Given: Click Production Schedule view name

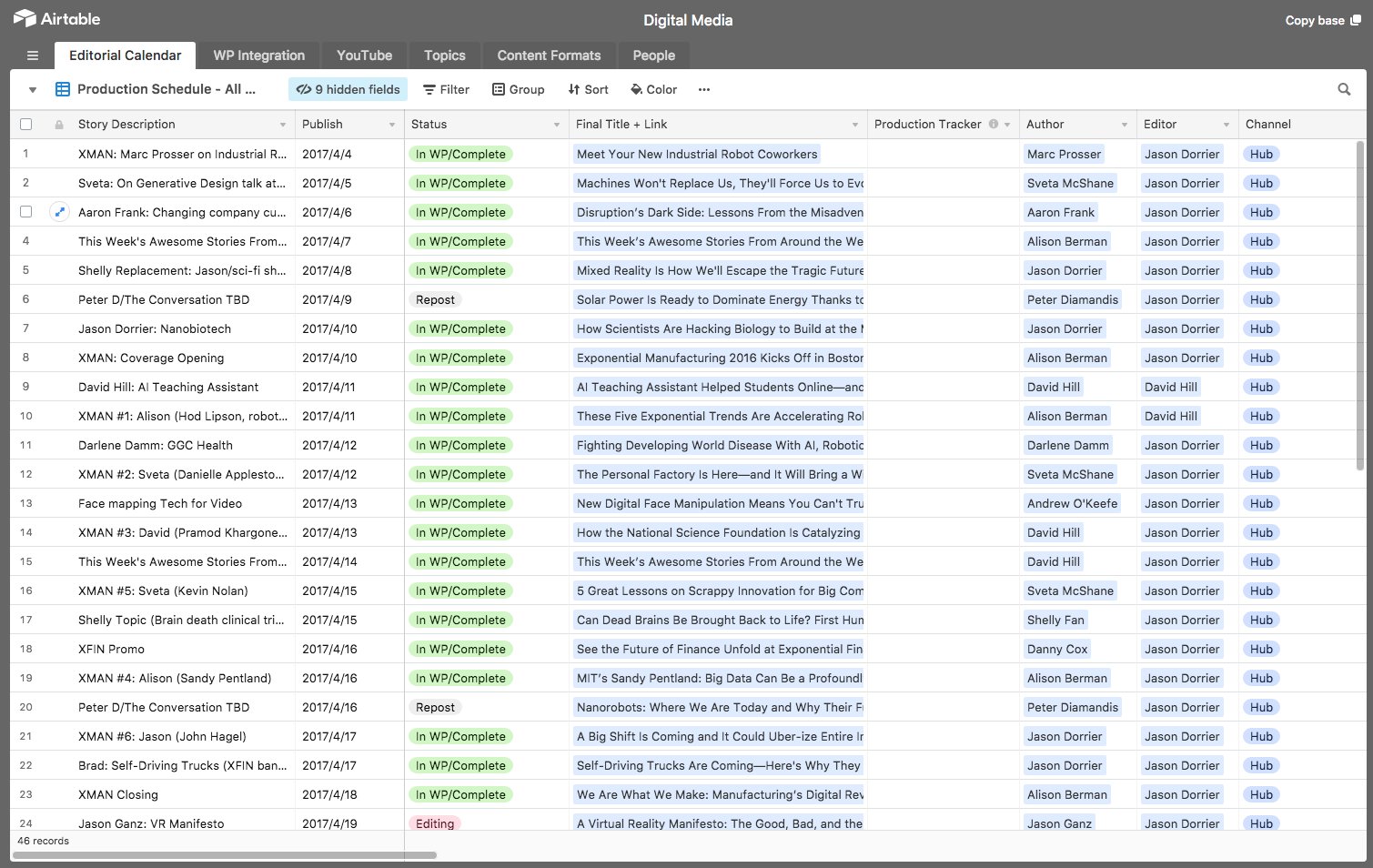Looking at the screenshot, I should click(x=167, y=89).
